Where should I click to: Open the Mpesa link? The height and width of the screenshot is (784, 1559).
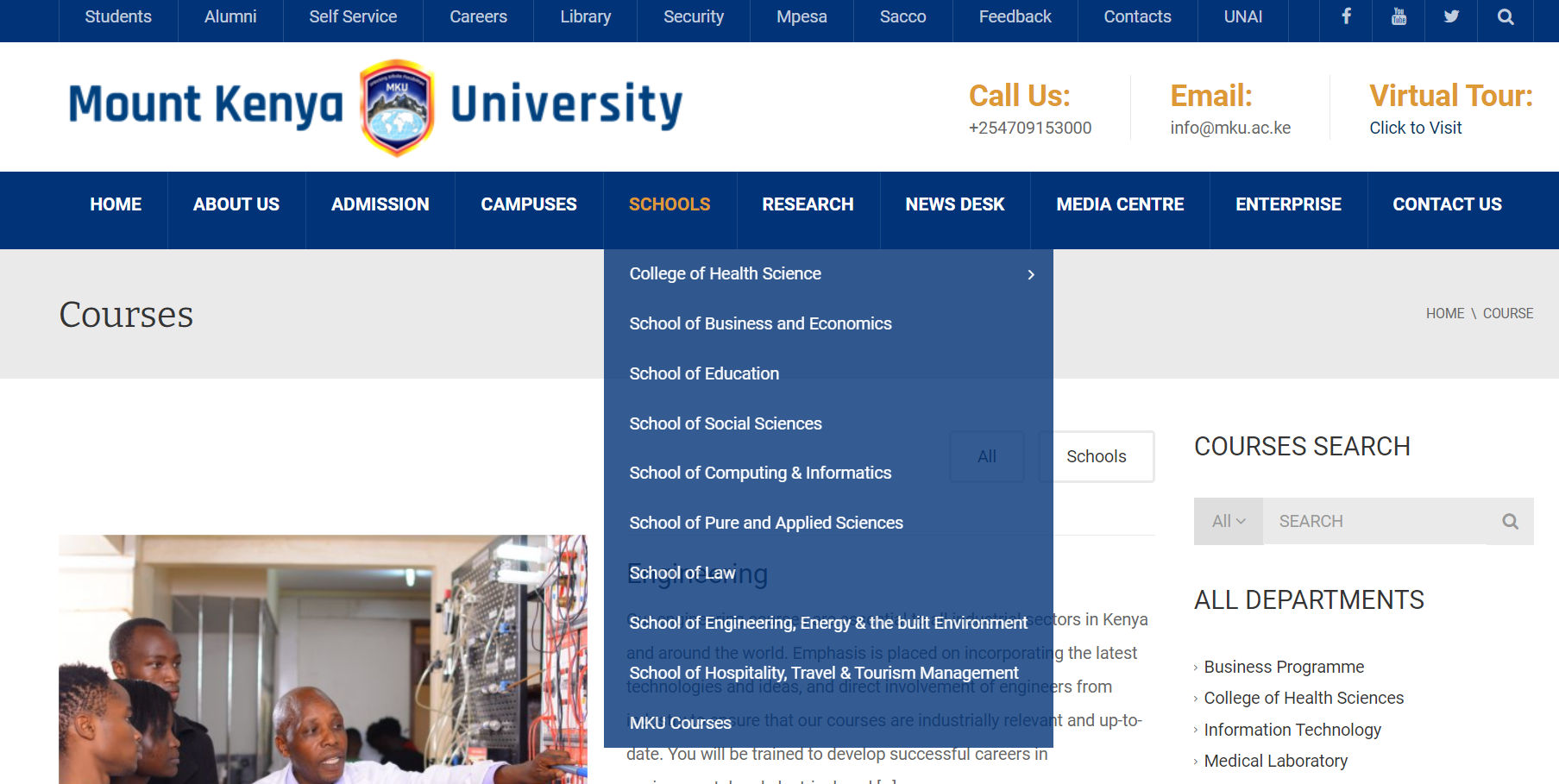802,16
